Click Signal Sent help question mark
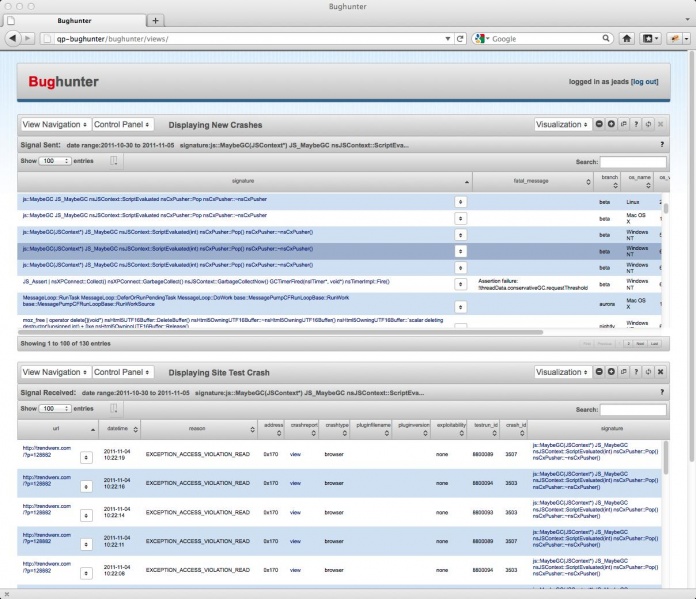 pyautogui.click(x=662, y=144)
